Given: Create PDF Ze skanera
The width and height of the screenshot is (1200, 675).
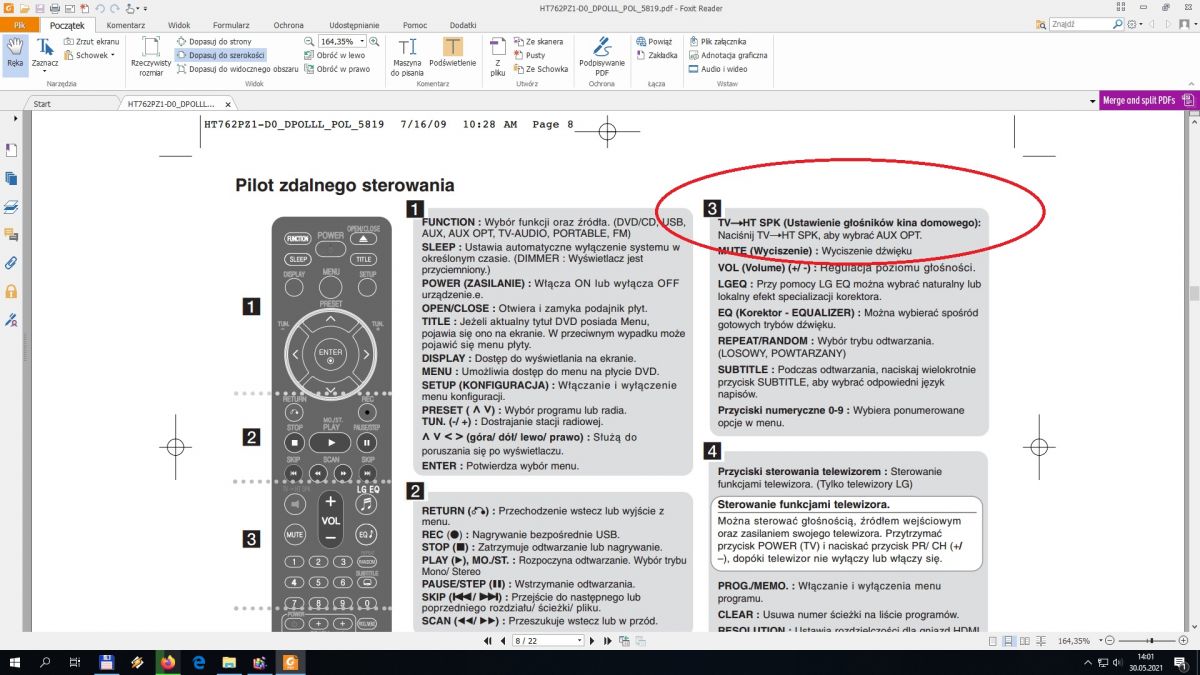Looking at the screenshot, I should [x=539, y=41].
